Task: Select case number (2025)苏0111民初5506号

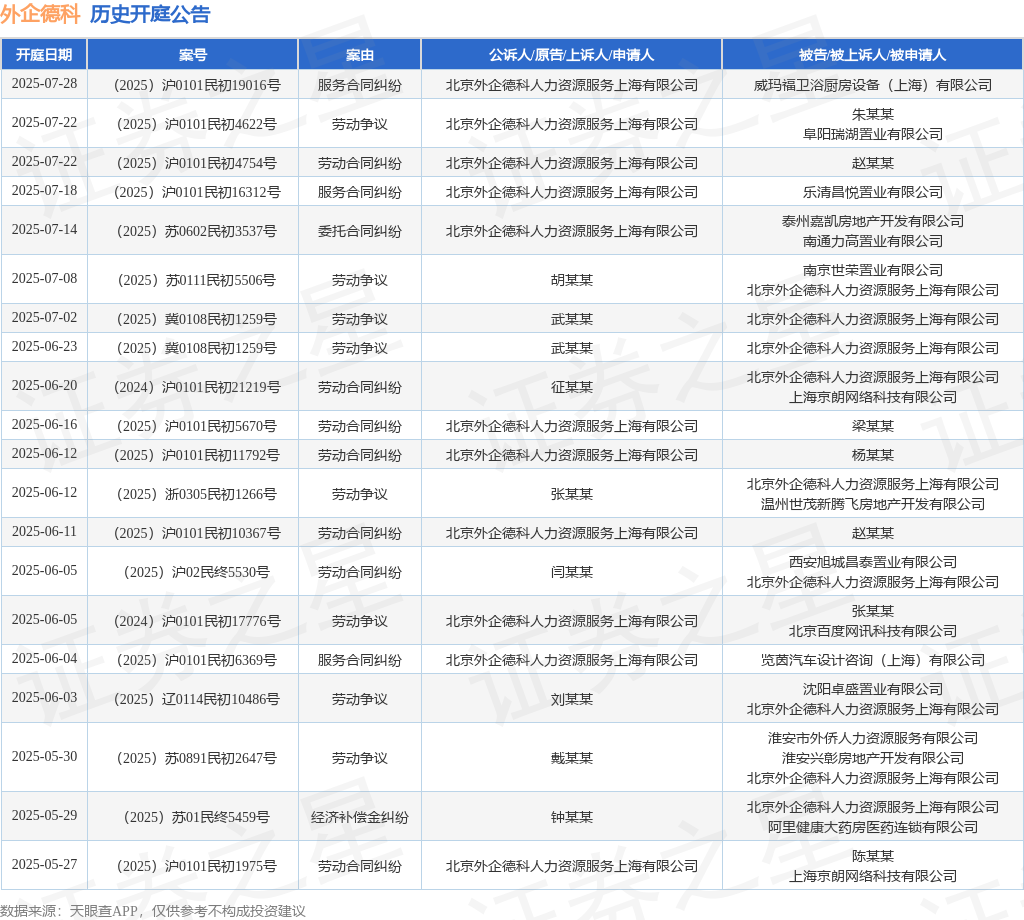Action: coord(197,280)
